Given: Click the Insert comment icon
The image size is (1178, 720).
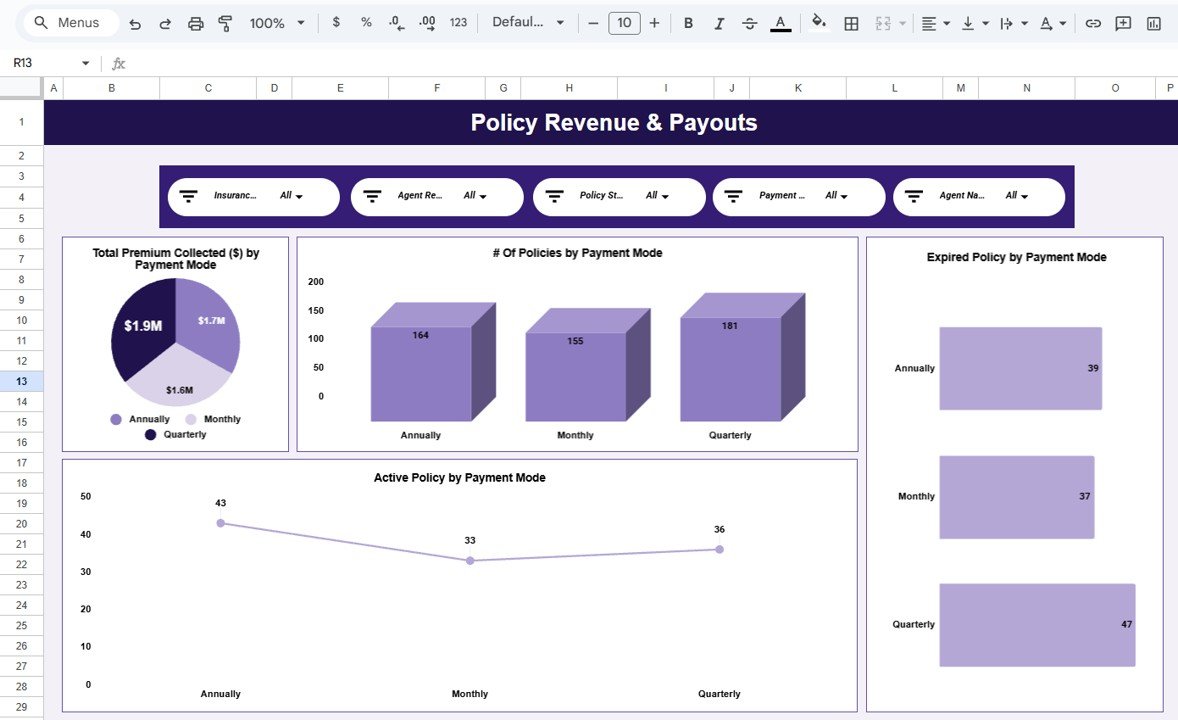Looking at the screenshot, I should [1122, 22].
